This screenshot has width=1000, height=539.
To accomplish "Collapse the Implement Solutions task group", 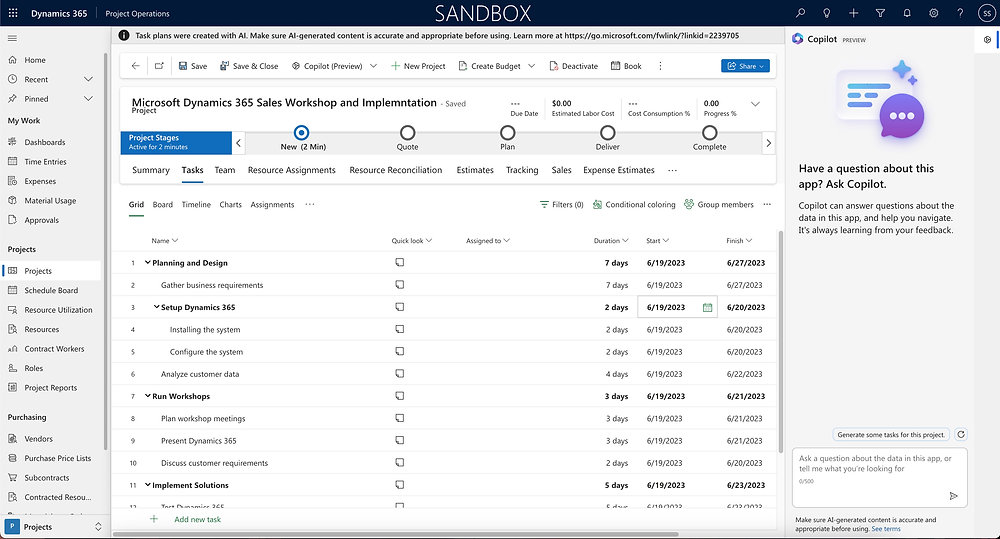I will coord(147,485).
